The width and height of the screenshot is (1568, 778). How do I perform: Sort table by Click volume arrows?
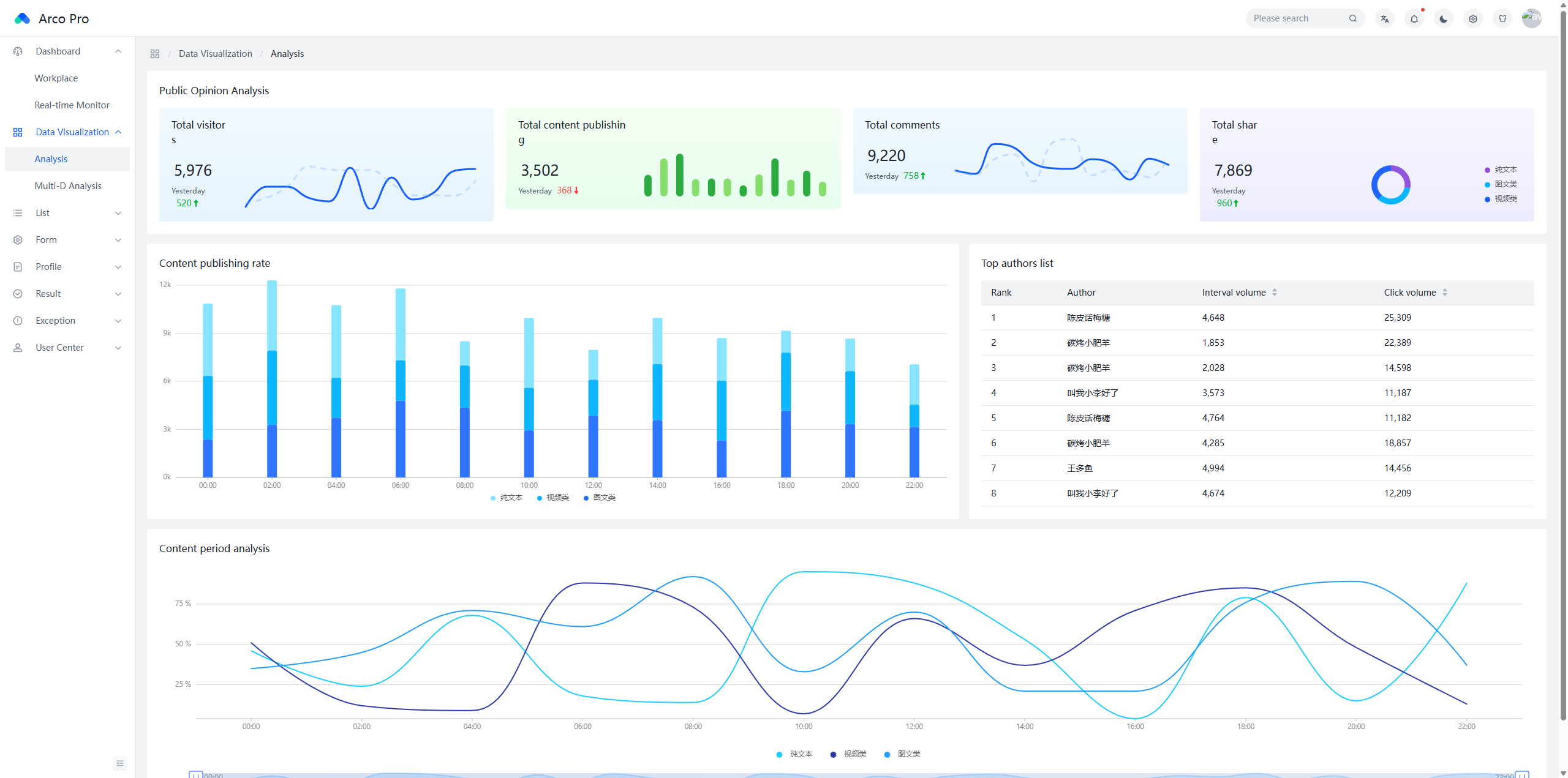coord(1444,293)
